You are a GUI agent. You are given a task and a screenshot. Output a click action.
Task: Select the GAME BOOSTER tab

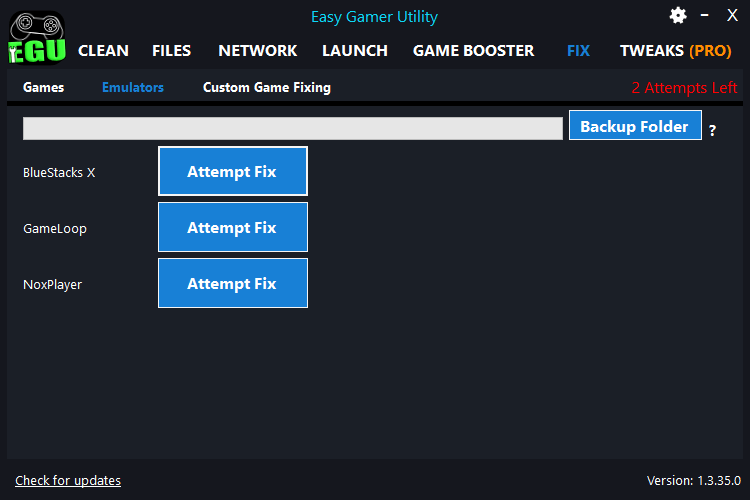tap(473, 51)
